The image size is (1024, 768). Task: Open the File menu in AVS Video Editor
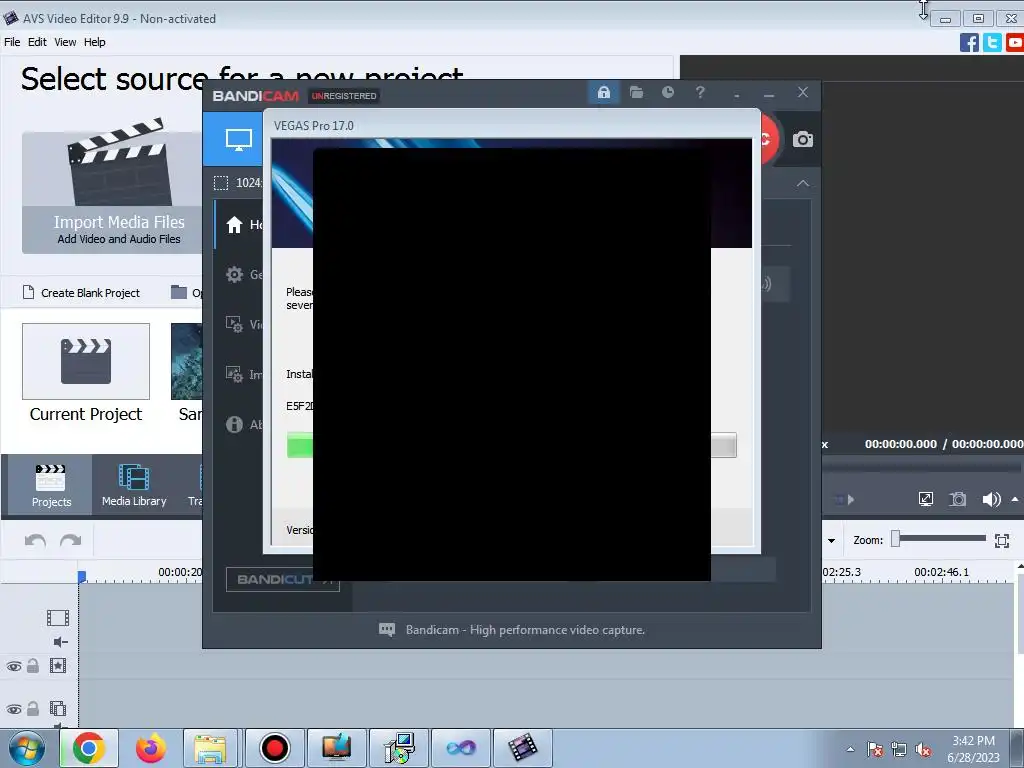(12, 42)
